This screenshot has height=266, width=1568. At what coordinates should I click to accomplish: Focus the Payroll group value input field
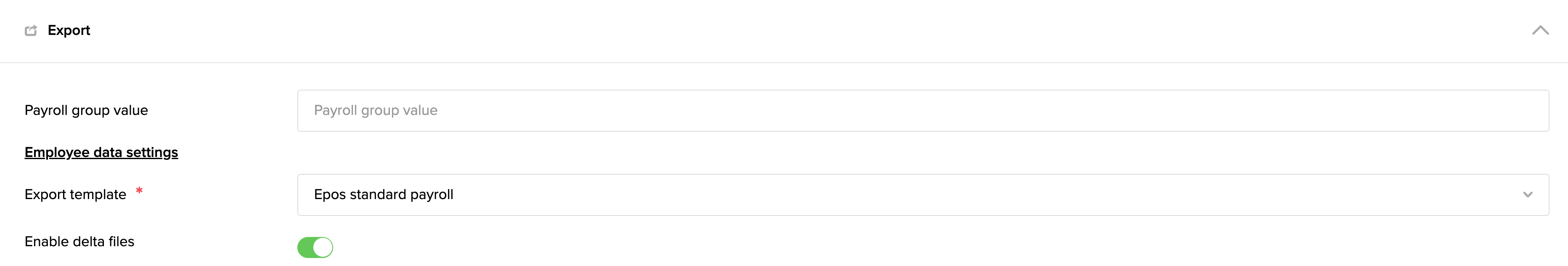point(922,111)
